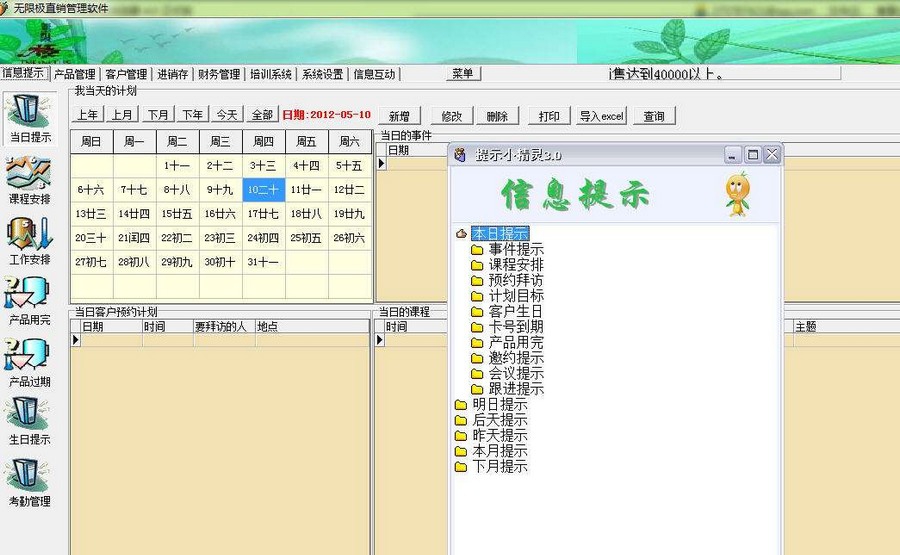Open the 课程安排 sidebar icon
The image size is (900, 555).
30,180
